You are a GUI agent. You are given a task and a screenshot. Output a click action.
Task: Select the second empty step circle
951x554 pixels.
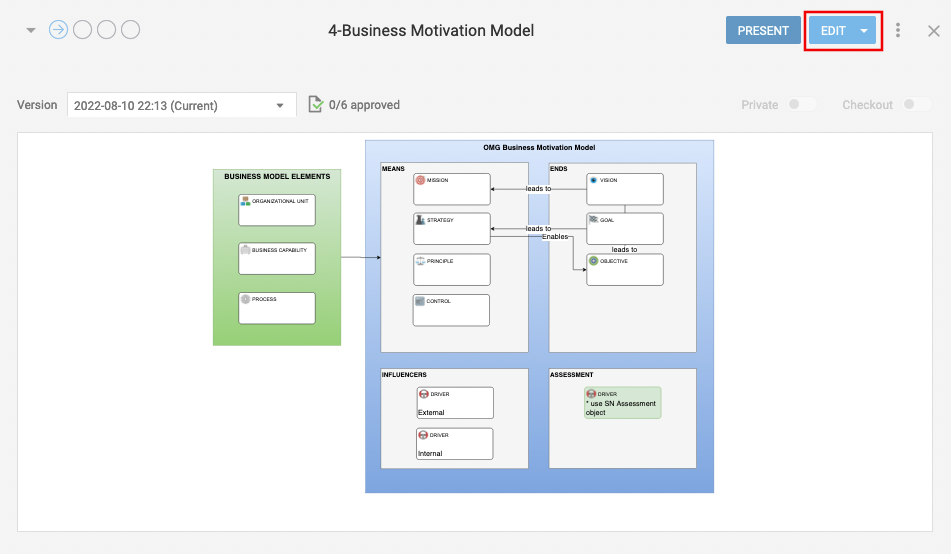82,30
